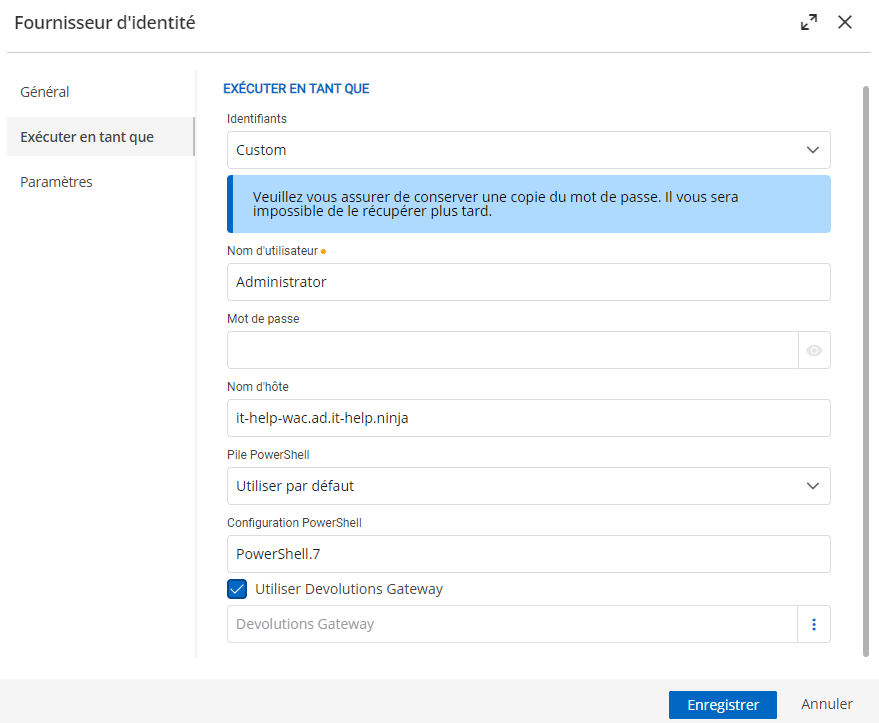The height and width of the screenshot is (723, 879).
Task: Open the Paramètres section
Action: tap(56, 181)
